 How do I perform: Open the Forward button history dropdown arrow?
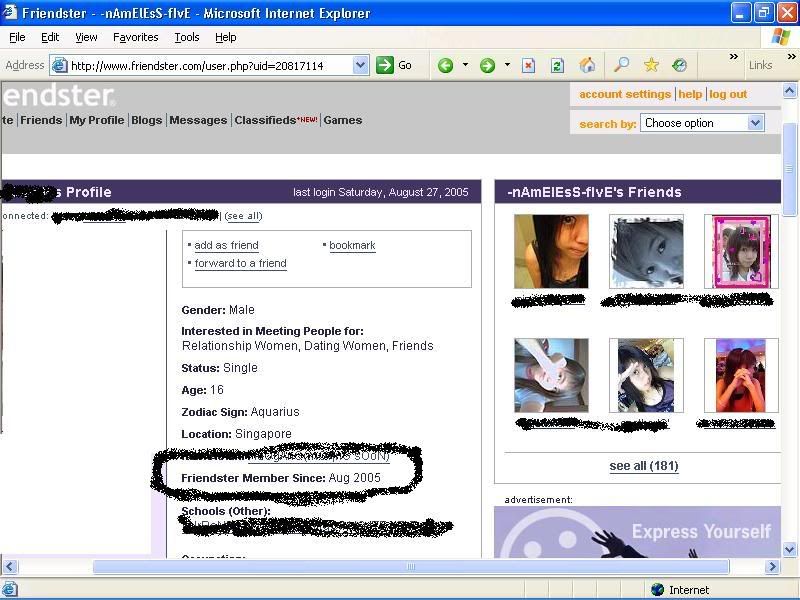pos(507,65)
